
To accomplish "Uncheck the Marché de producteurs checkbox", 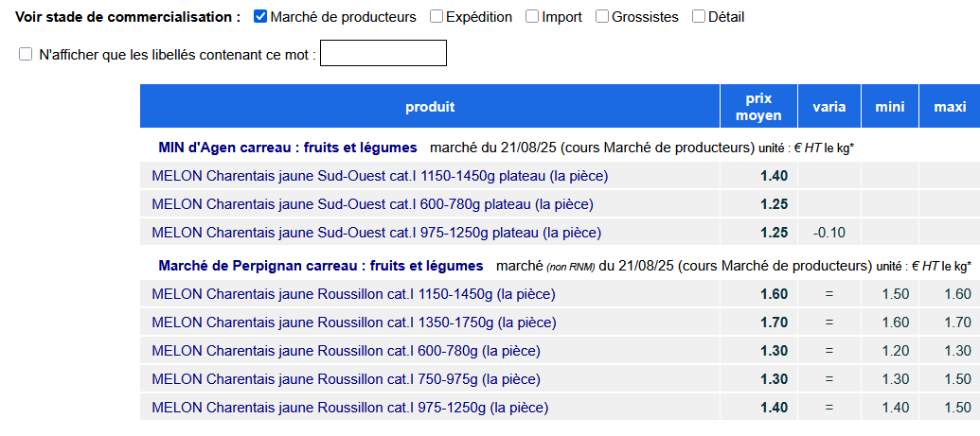I will pos(260,17).
